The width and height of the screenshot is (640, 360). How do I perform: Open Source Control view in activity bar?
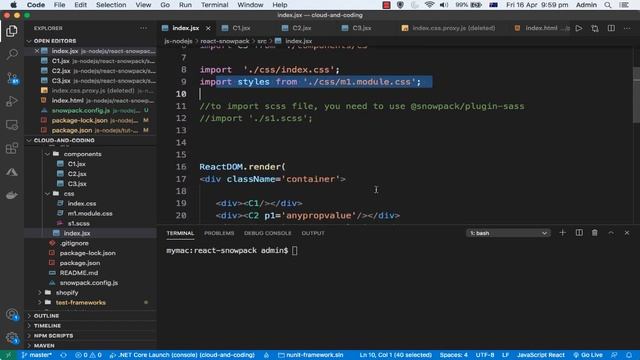coord(11,78)
